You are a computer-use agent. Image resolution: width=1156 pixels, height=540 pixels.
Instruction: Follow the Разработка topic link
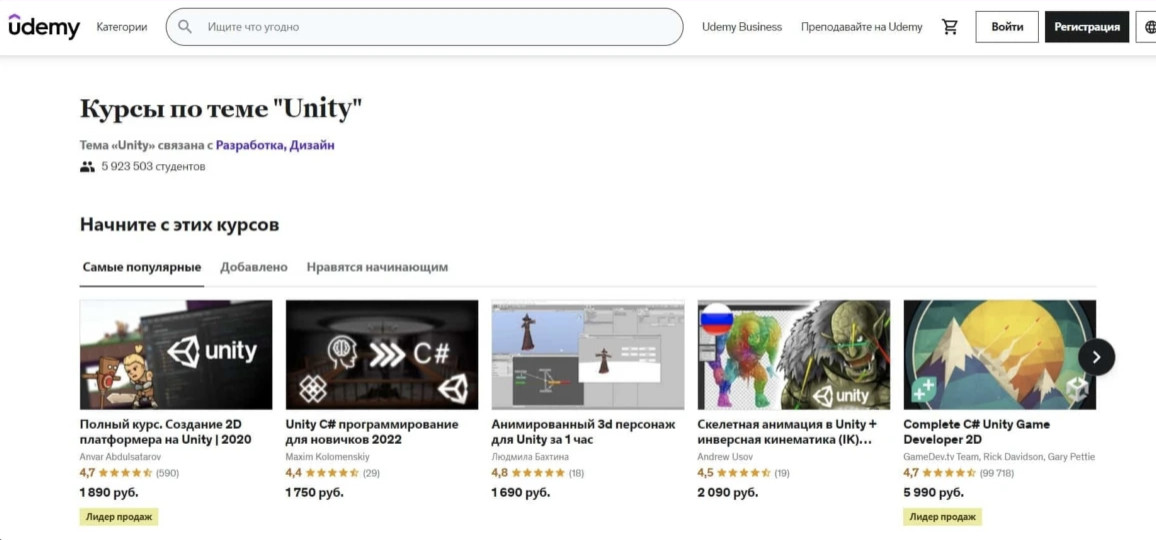click(249, 145)
